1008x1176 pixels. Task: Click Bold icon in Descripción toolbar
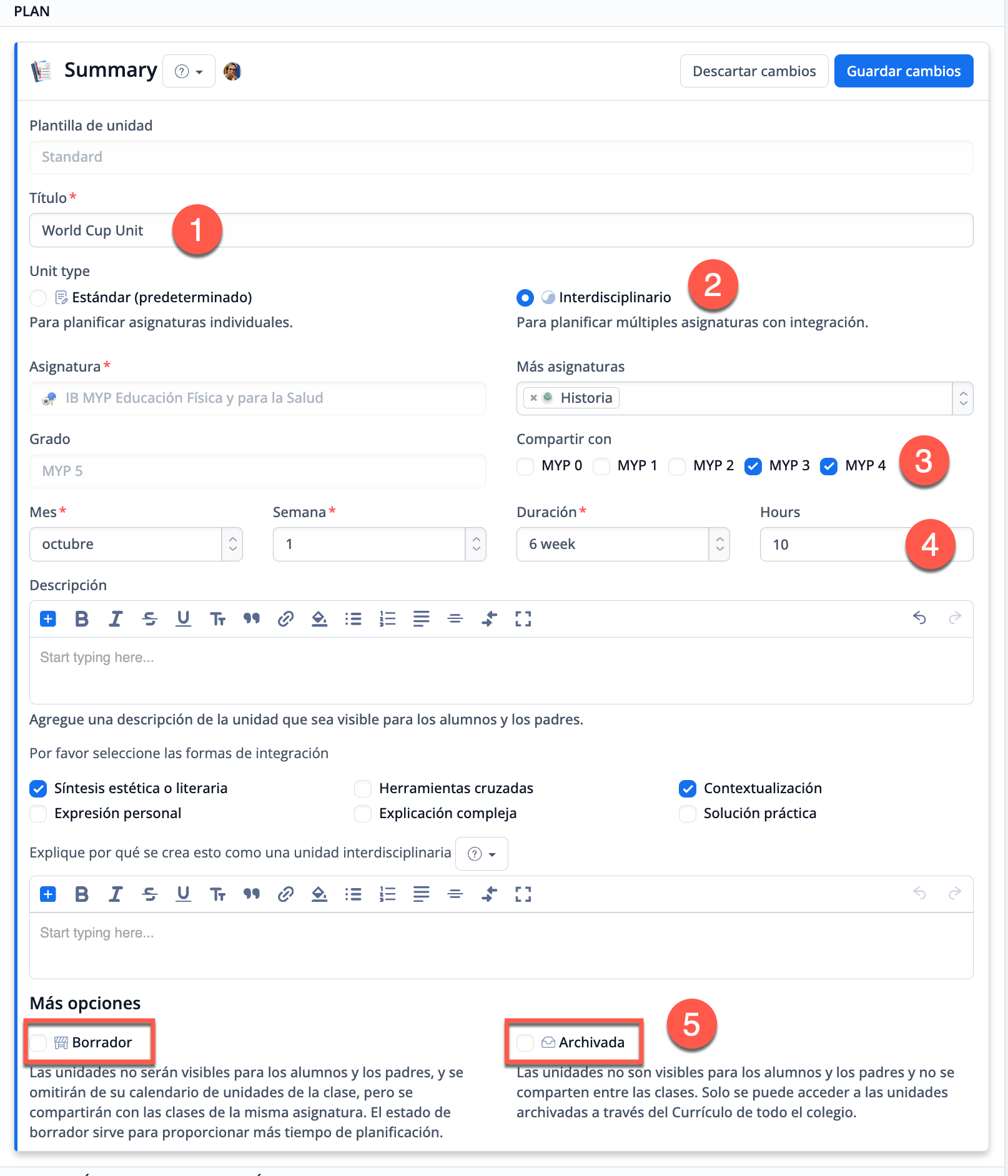pos(81,619)
